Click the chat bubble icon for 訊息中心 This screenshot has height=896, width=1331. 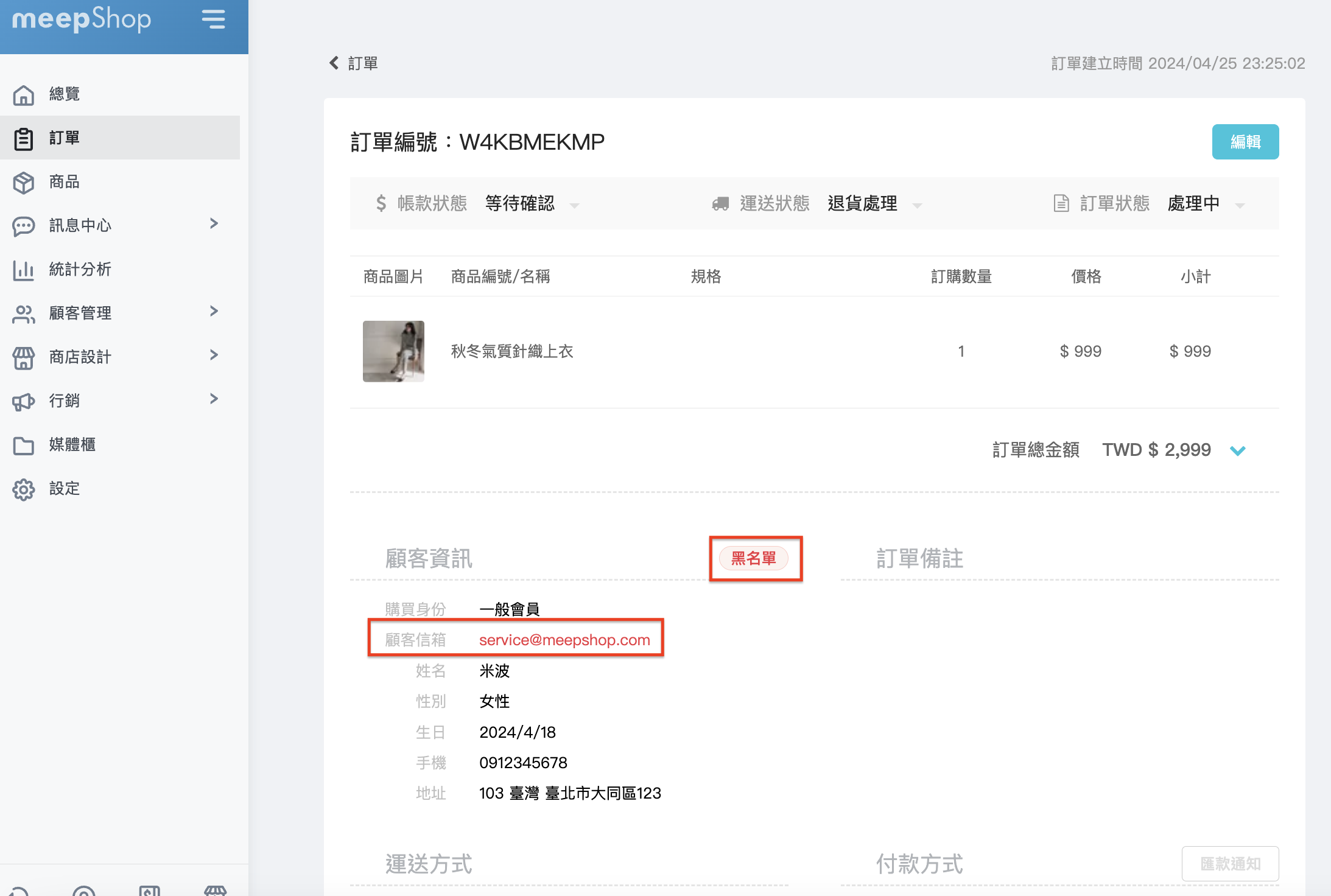tap(24, 226)
